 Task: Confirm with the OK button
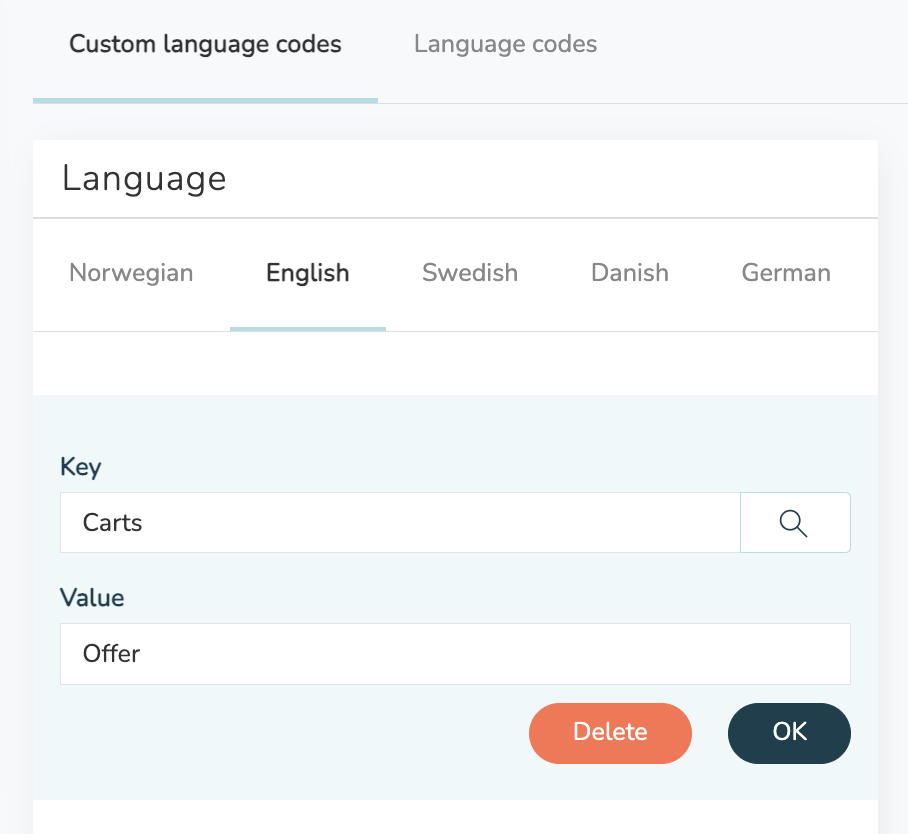[x=789, y=733]
